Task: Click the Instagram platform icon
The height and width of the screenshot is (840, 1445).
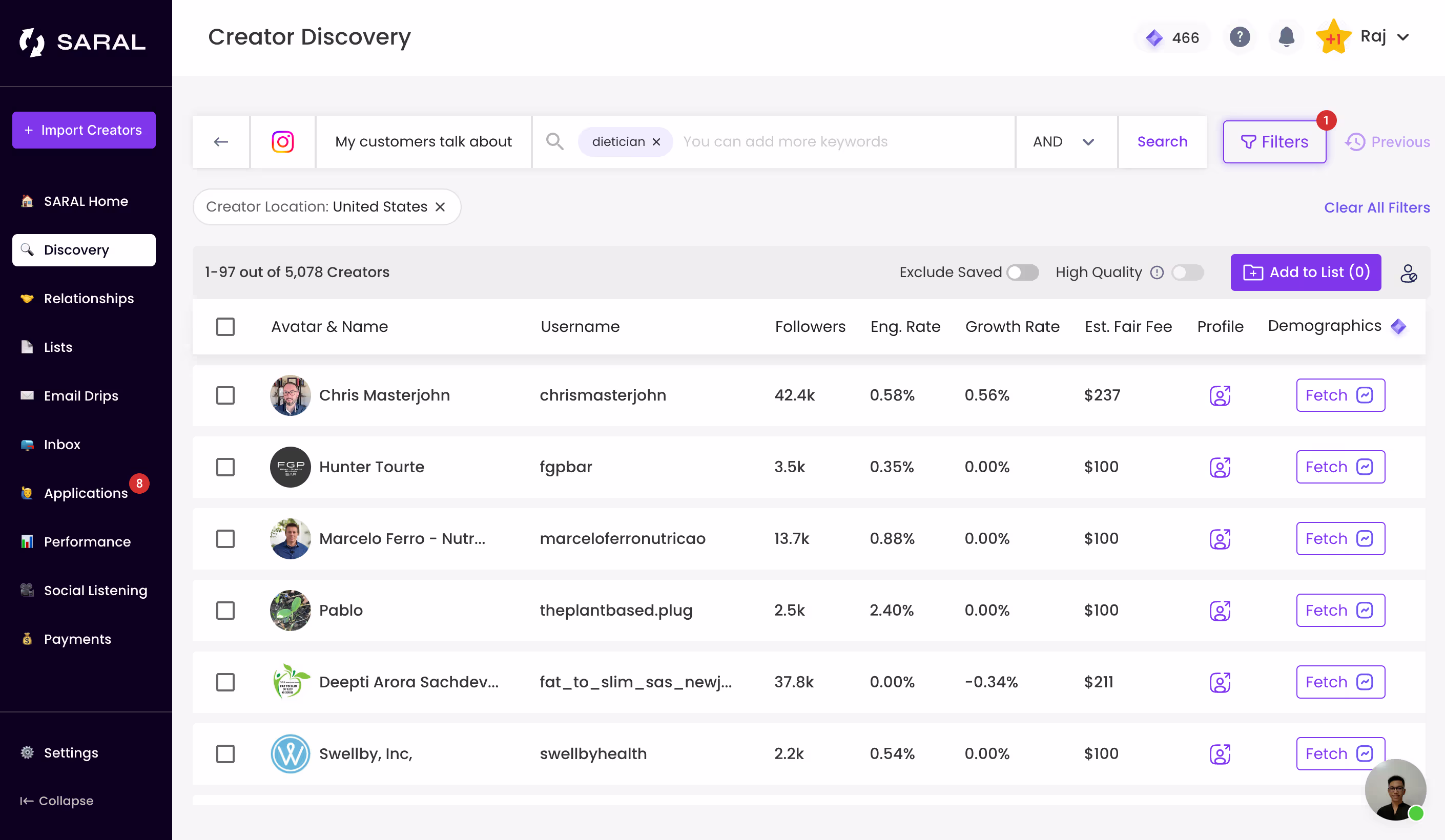Action: (x=283, y=141)
